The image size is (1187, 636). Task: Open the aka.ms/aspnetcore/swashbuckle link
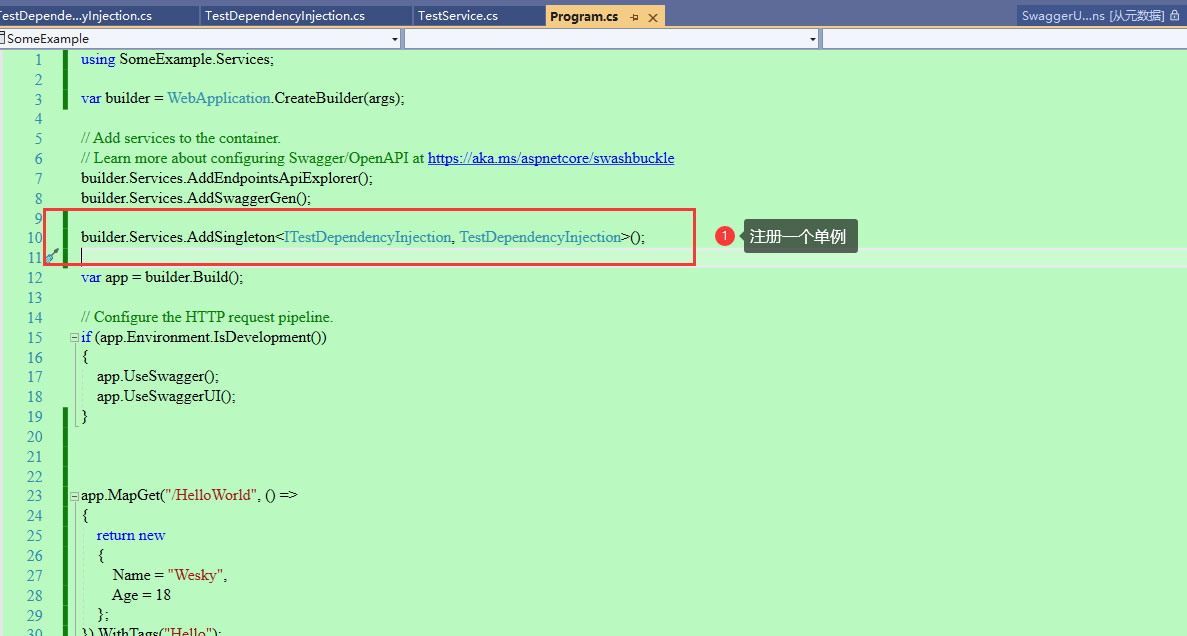[550, 158]
